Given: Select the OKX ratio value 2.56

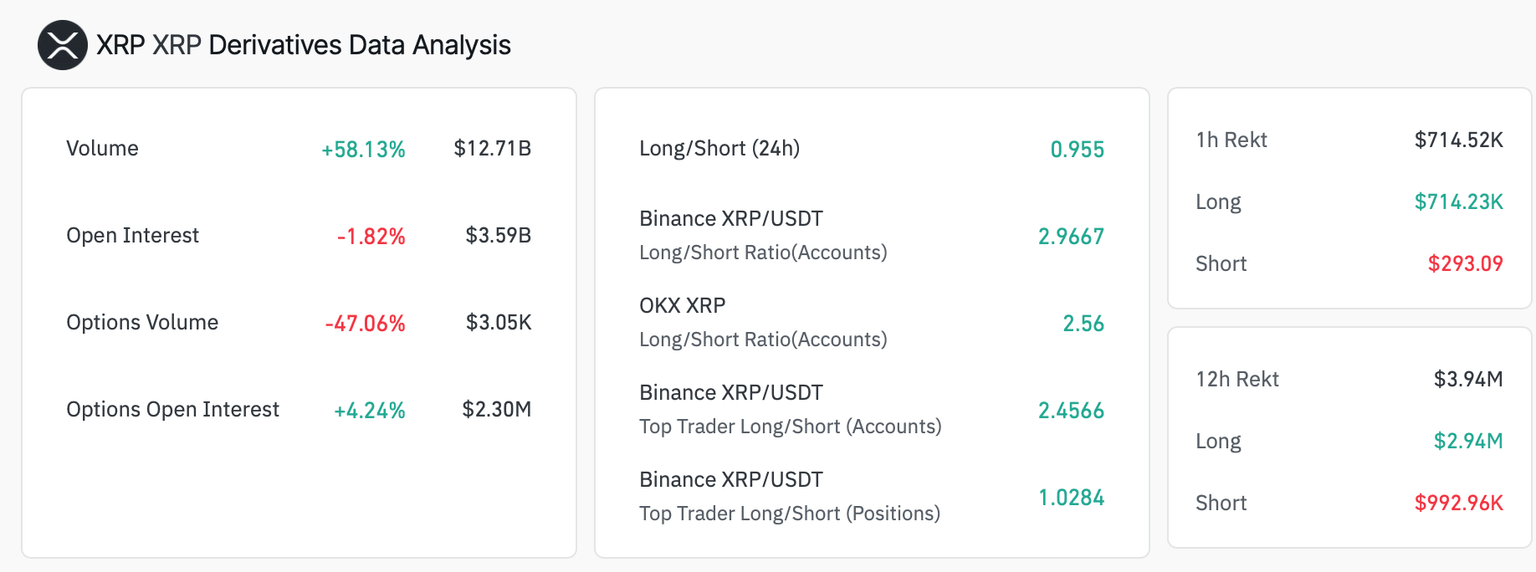Looking at the screenshot, I should (1083, 324).
